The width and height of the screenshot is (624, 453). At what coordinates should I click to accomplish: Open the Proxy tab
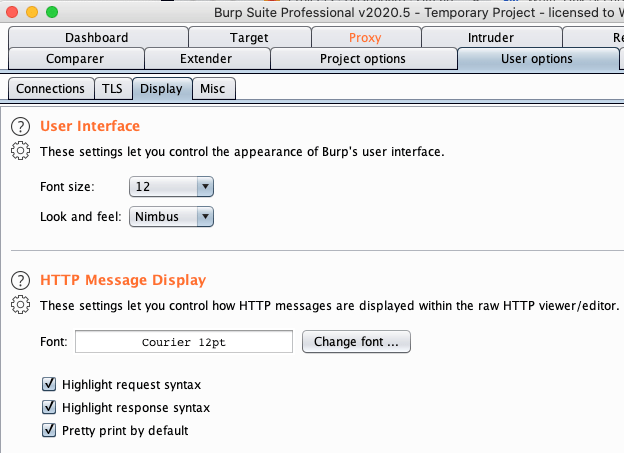pyautogui.click(x=364, y=38)
